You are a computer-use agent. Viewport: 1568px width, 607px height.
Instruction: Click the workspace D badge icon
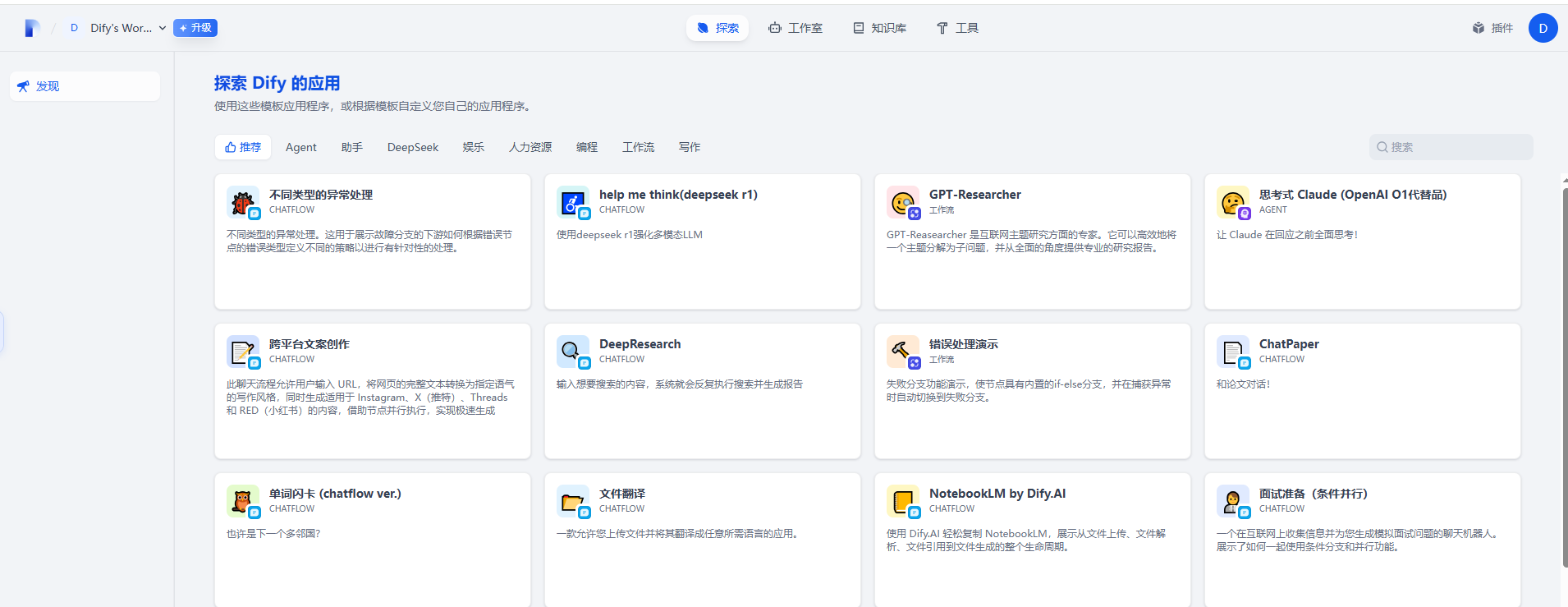pos(75,28)
